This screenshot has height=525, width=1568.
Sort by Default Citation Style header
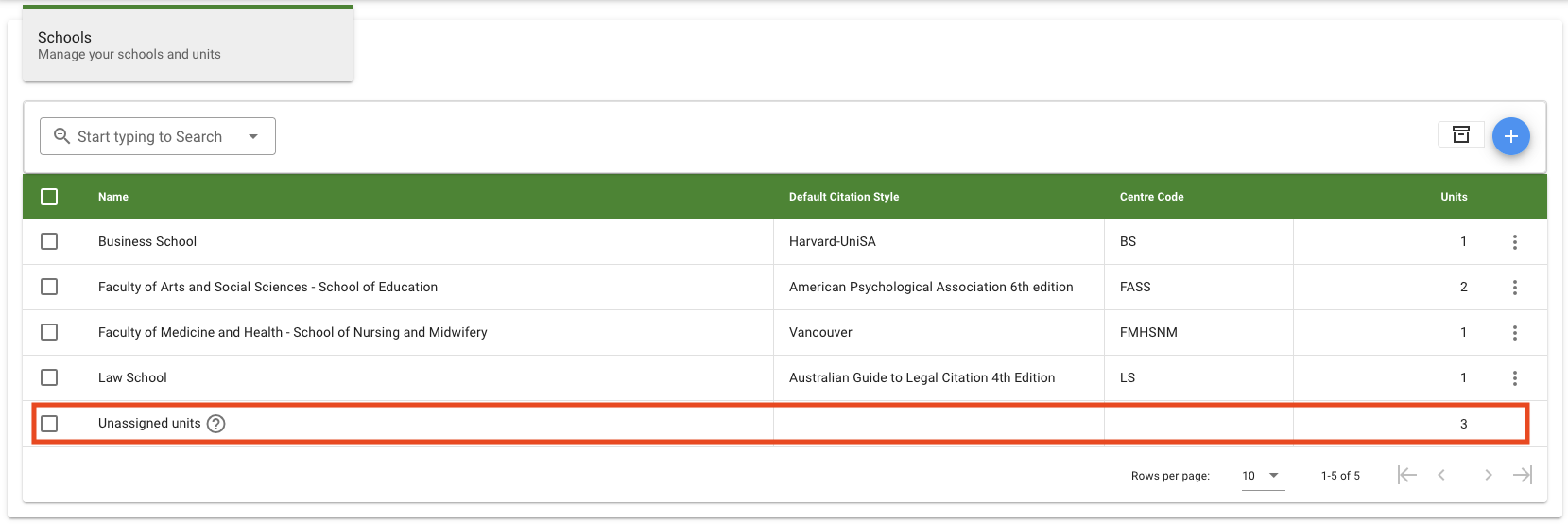[x=843, y=197]
